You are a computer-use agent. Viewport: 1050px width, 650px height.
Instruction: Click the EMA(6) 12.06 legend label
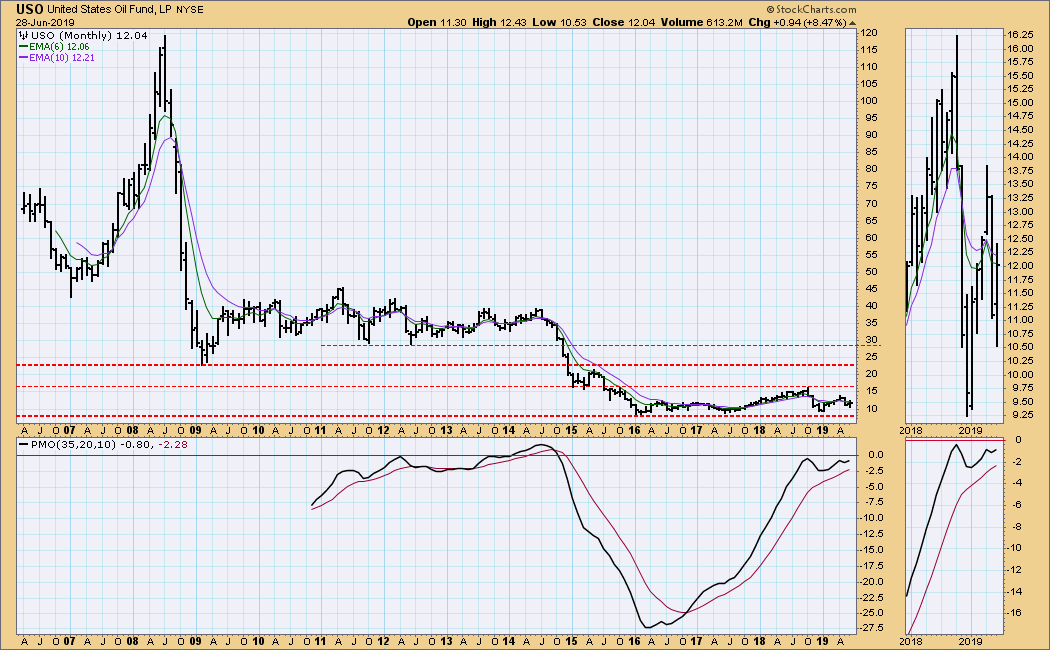(59, 47)
